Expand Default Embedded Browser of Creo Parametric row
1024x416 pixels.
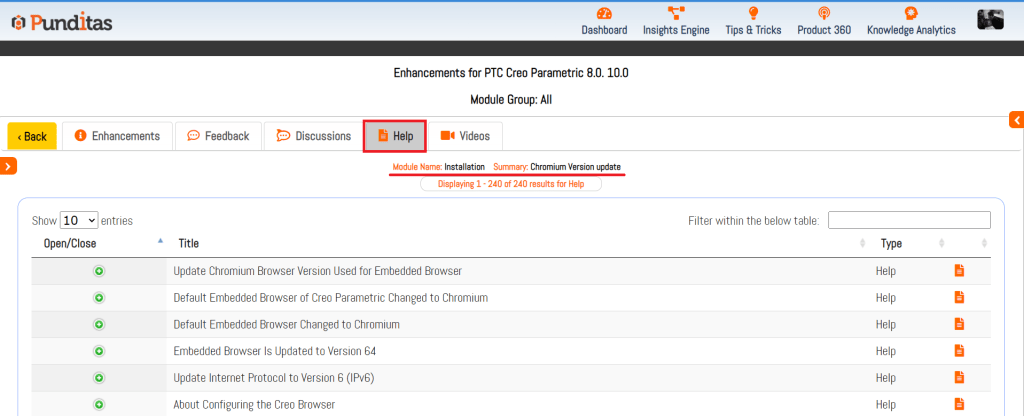(99, 298)
